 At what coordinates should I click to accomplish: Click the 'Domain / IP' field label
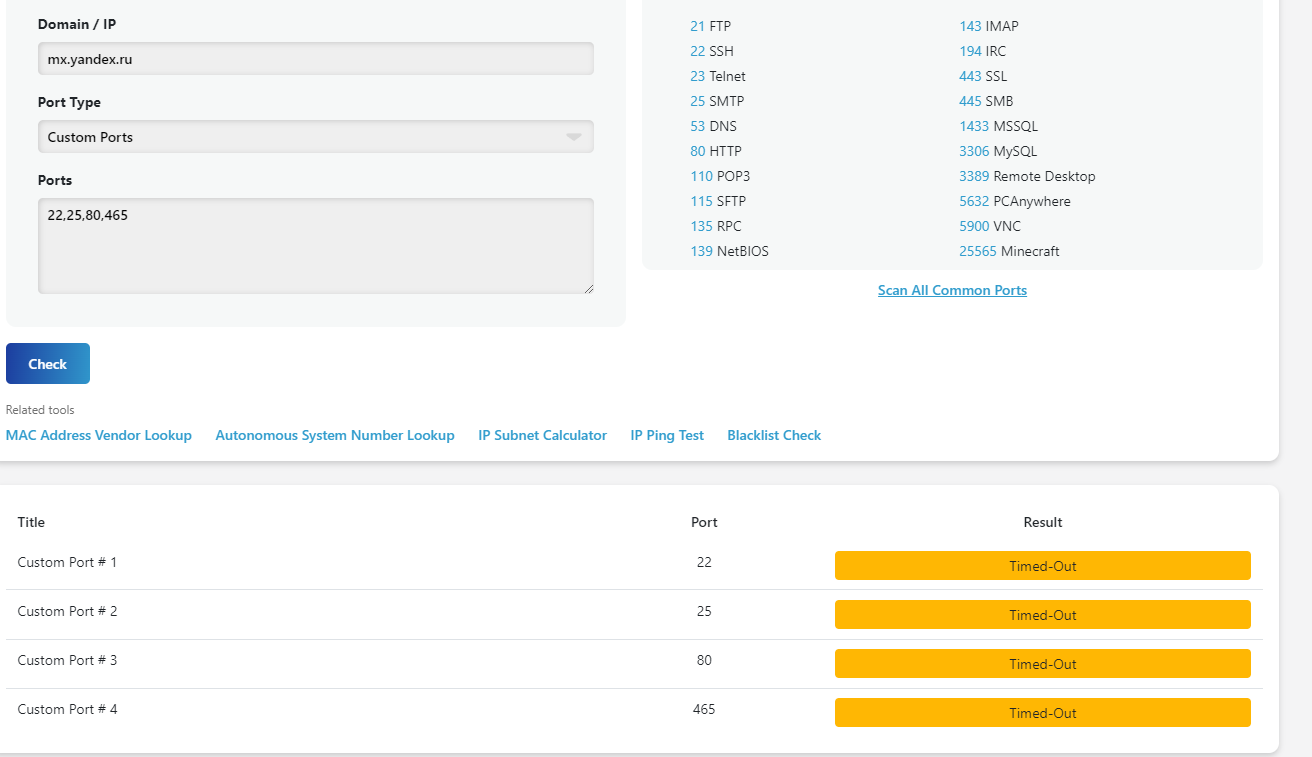[77, 23]
